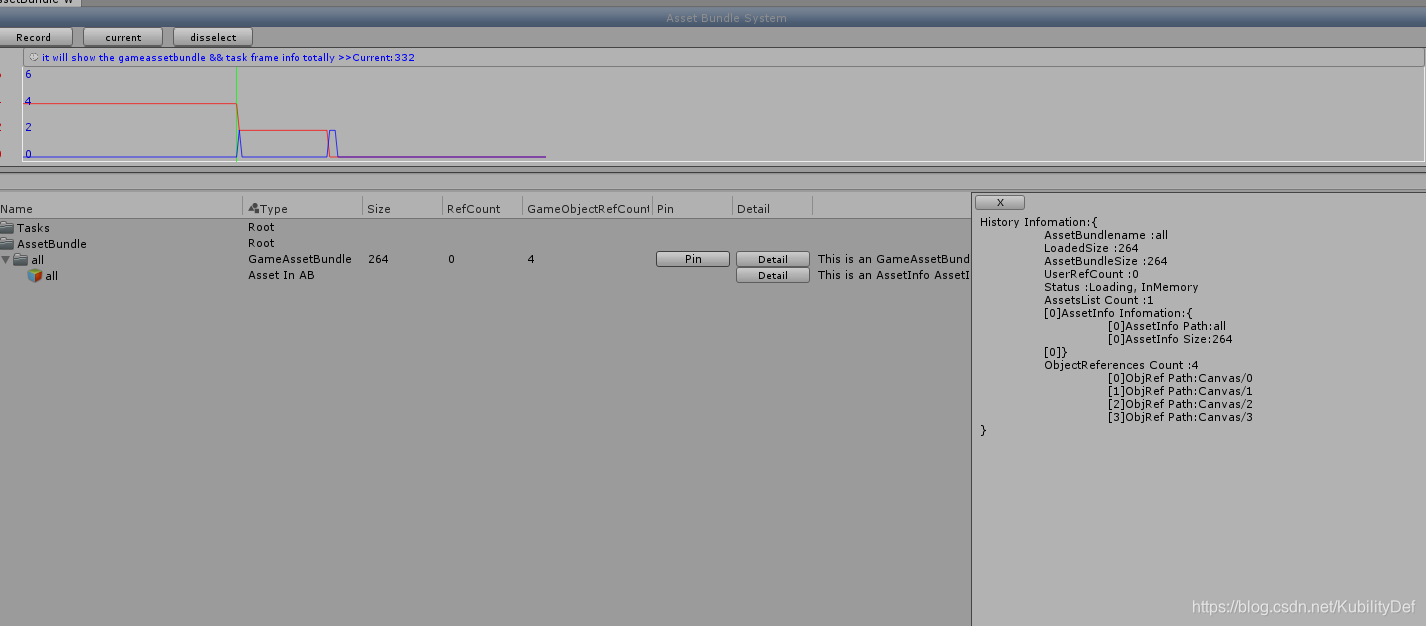Image resolution: width=1426 pixels, height=626 pixels.
Task: Click the current button
Action: click(123, 37)
